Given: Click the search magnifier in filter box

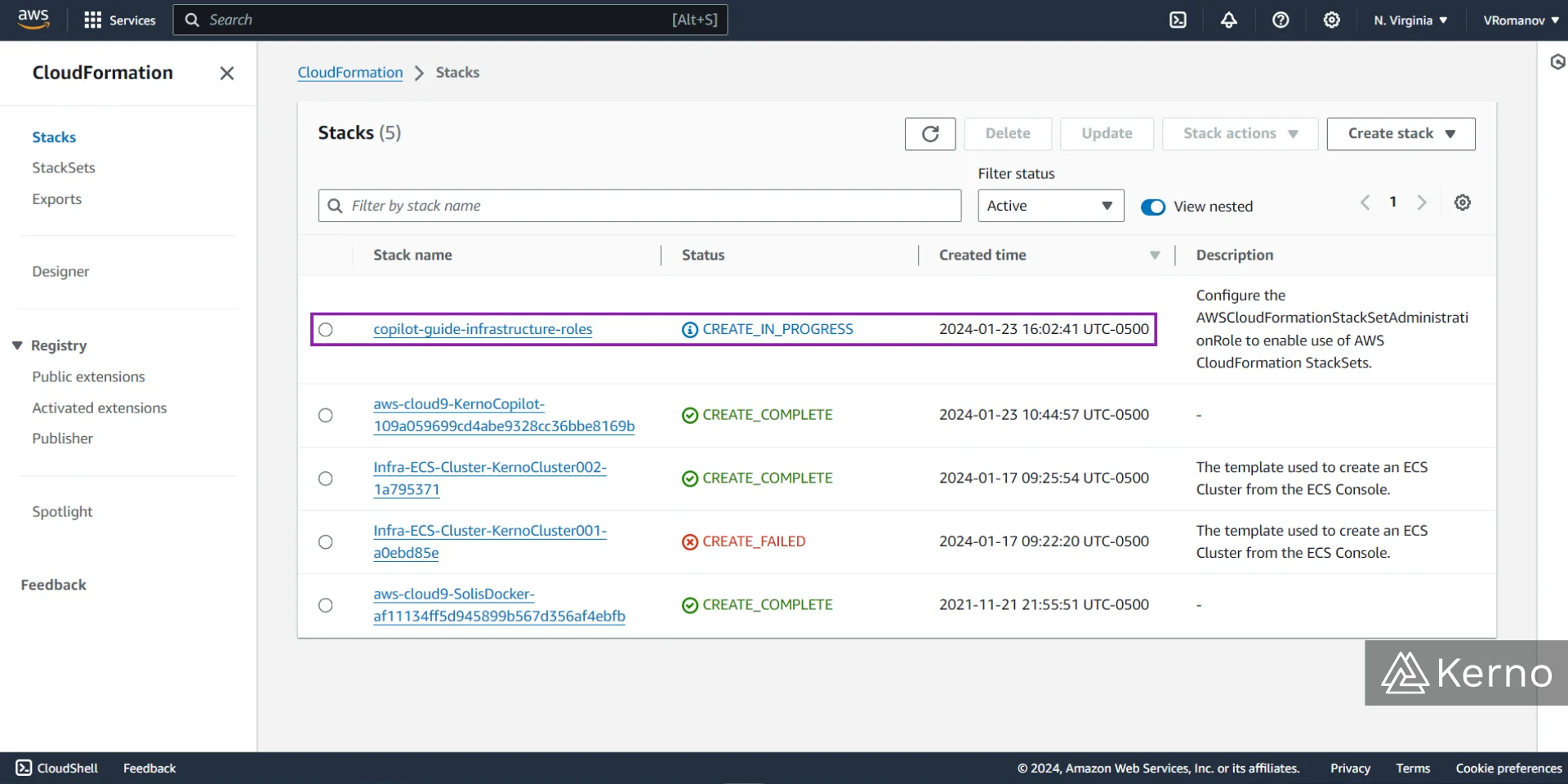Looking at the screenshot, I should [x=335, y=206].
